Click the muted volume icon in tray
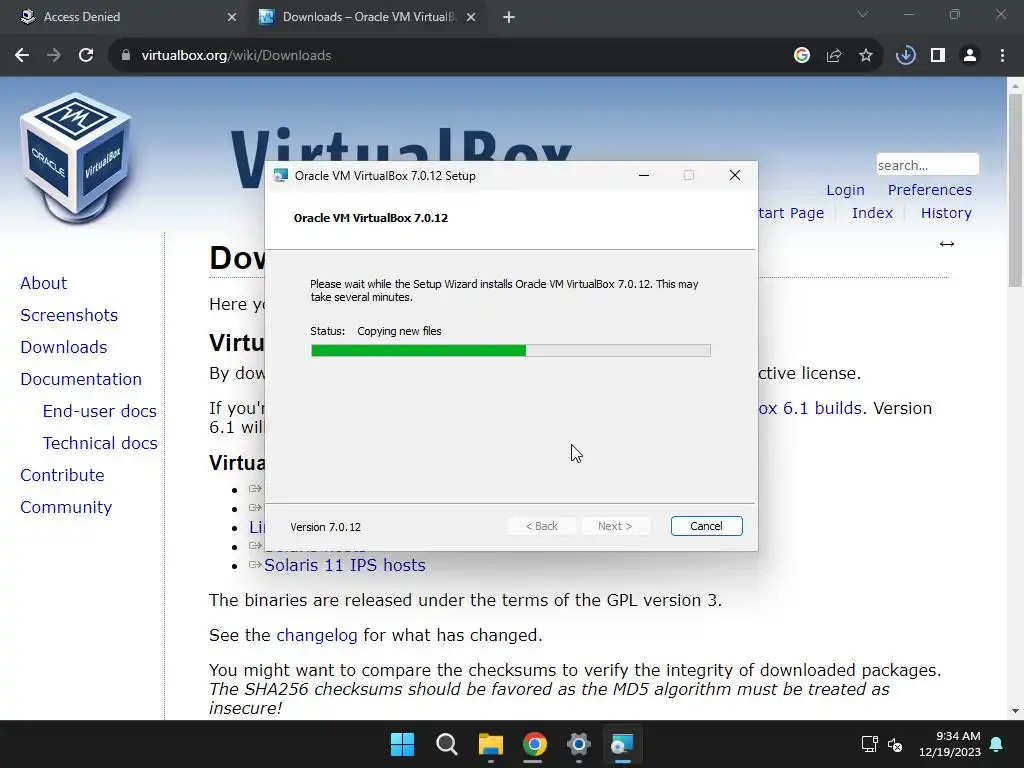 point(895,744)
